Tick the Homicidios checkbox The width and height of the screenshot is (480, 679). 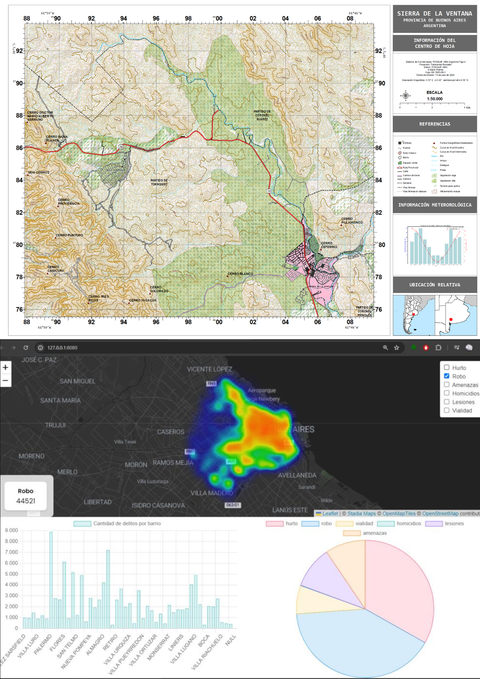click(x=447, y=393)
